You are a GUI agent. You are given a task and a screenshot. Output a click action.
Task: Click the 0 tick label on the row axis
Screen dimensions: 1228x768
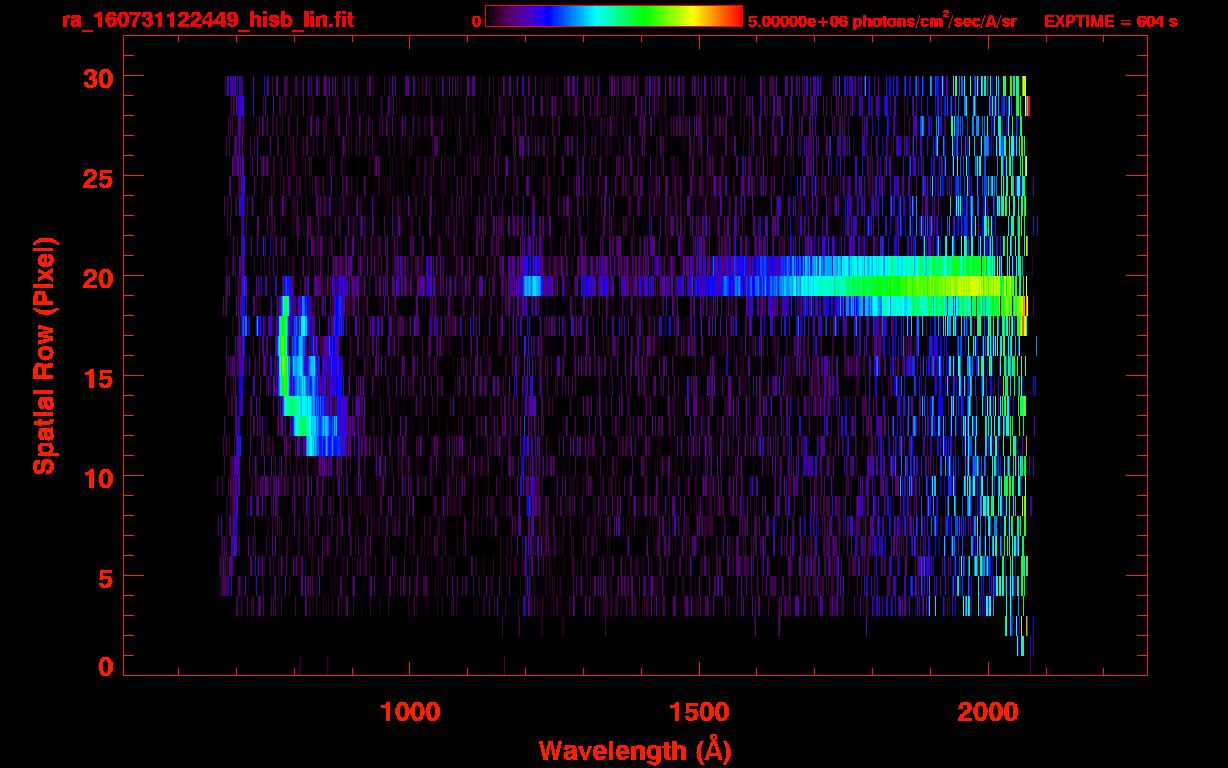click(104, 666)
